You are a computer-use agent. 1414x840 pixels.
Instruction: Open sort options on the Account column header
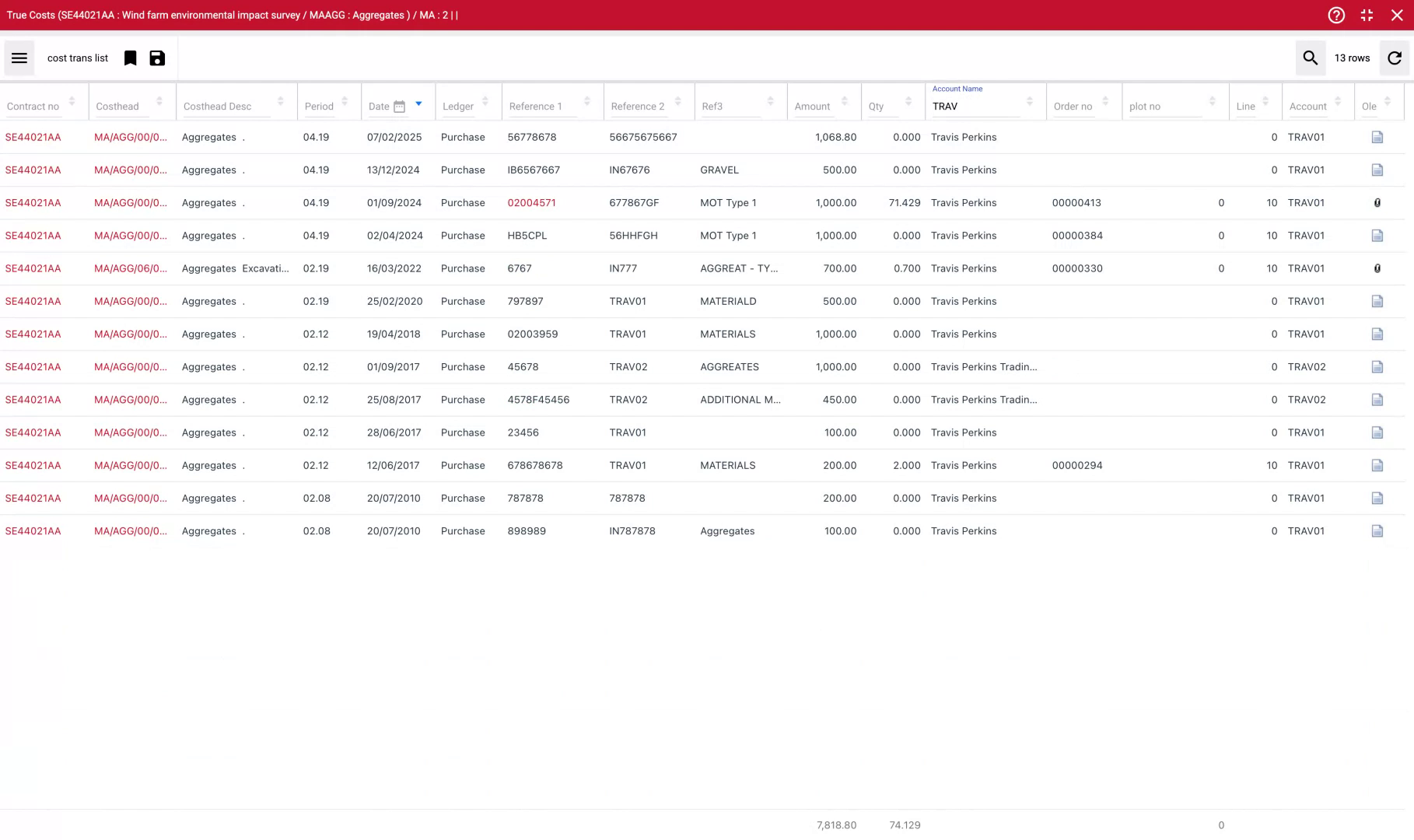click(1339, 100)
